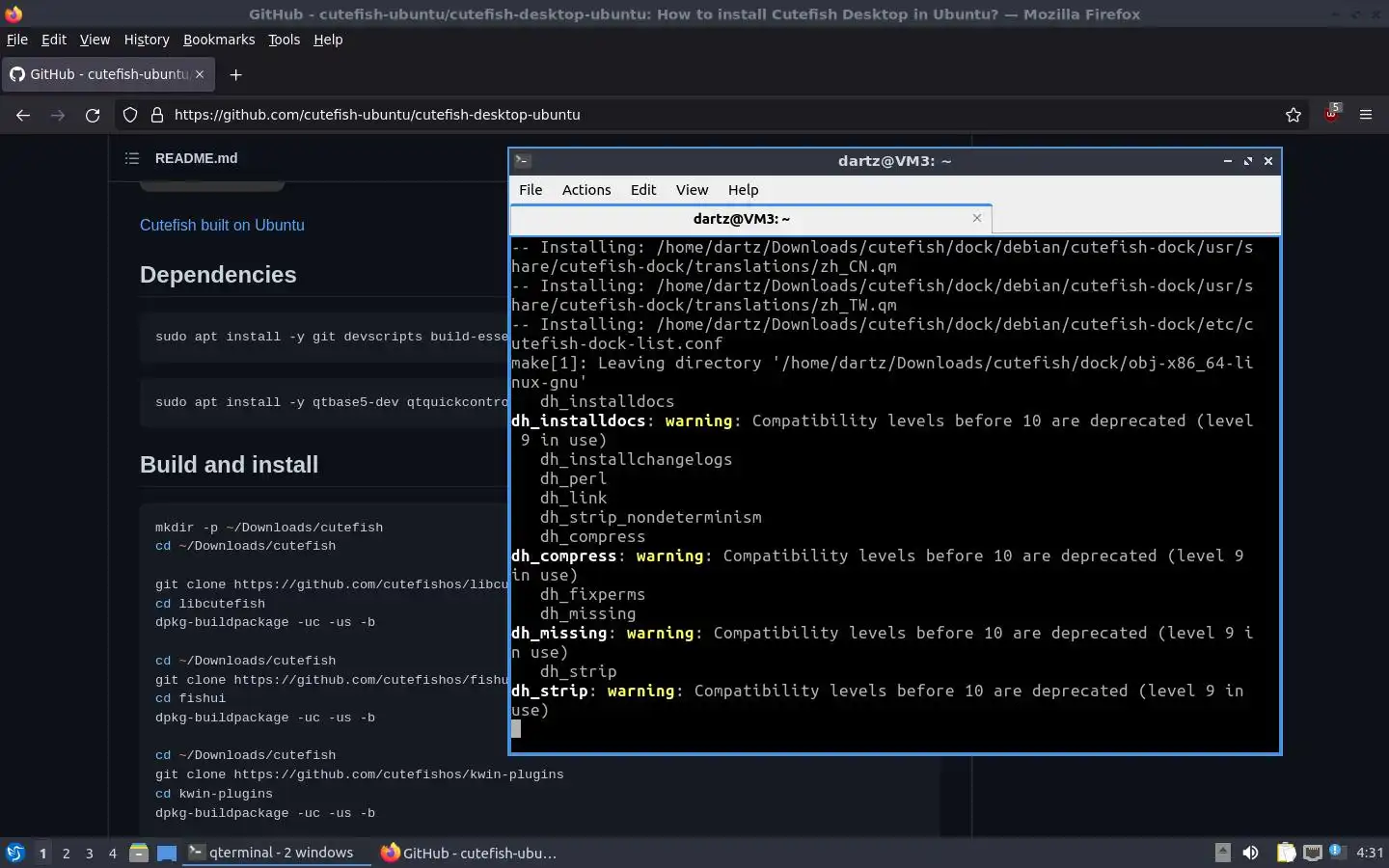The image size is (1389, 868).
Task: Close the GitHub cutefish-ubuntu tab
Action: (200, 74)
